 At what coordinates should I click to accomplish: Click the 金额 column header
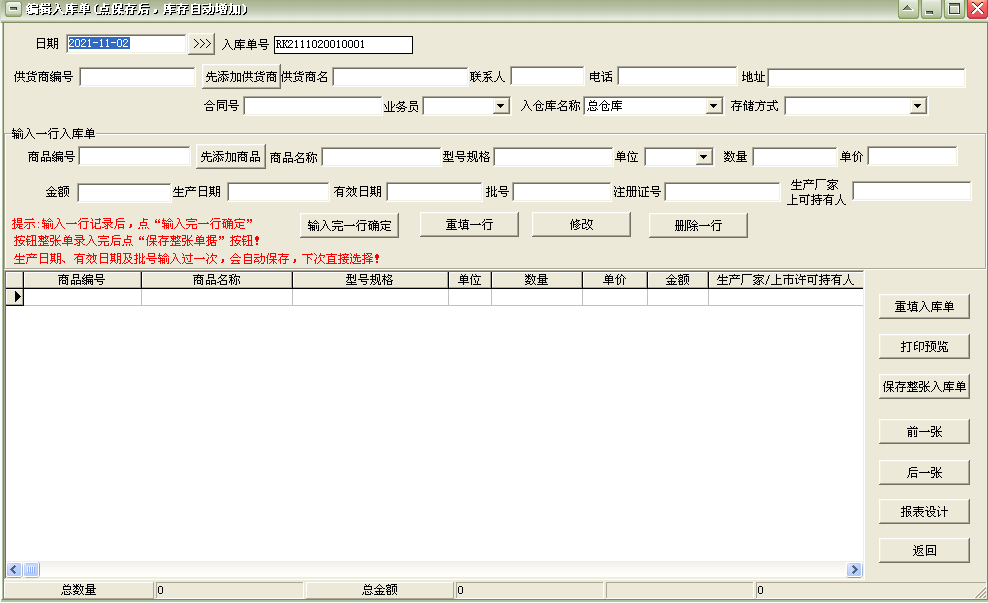[678, 280]
